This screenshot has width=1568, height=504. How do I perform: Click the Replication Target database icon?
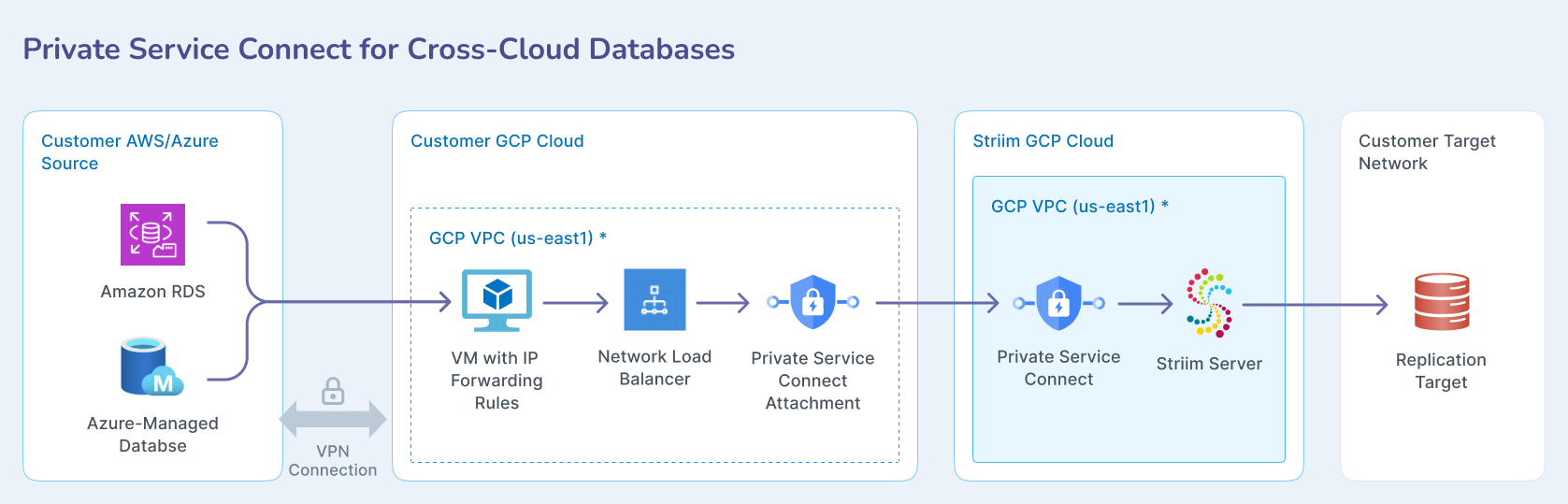(x=1441, y=302)
